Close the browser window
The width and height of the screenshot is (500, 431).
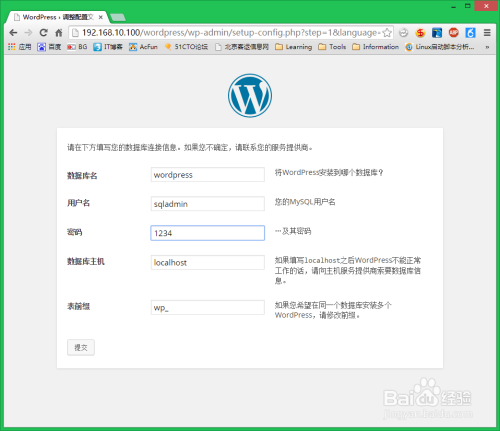pos(486,6)
